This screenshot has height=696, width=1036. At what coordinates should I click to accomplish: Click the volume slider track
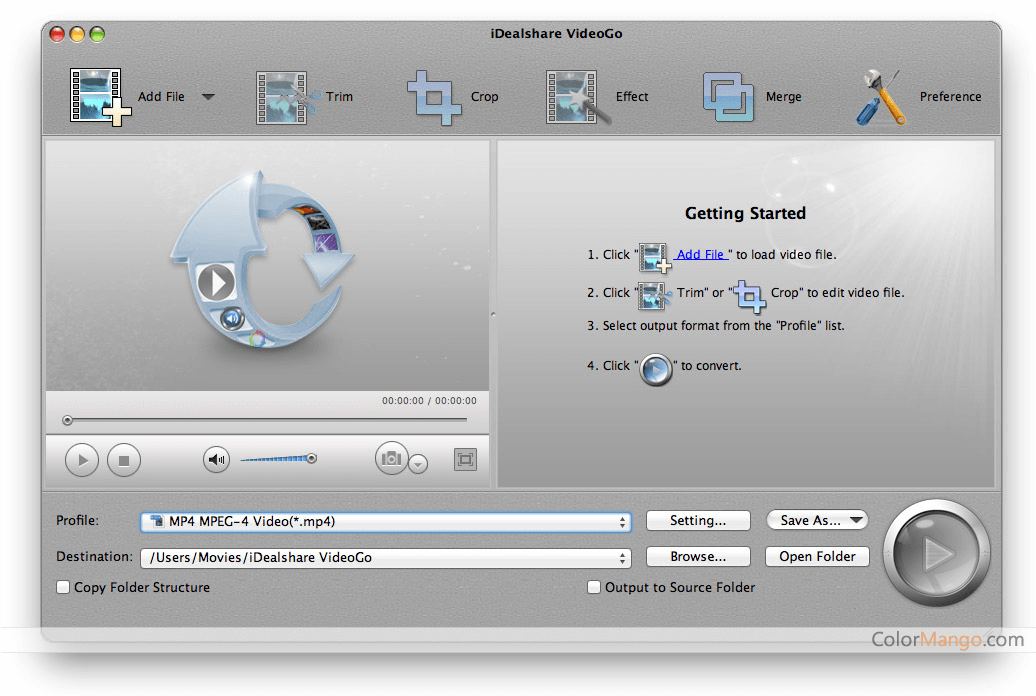click(275, 459)
